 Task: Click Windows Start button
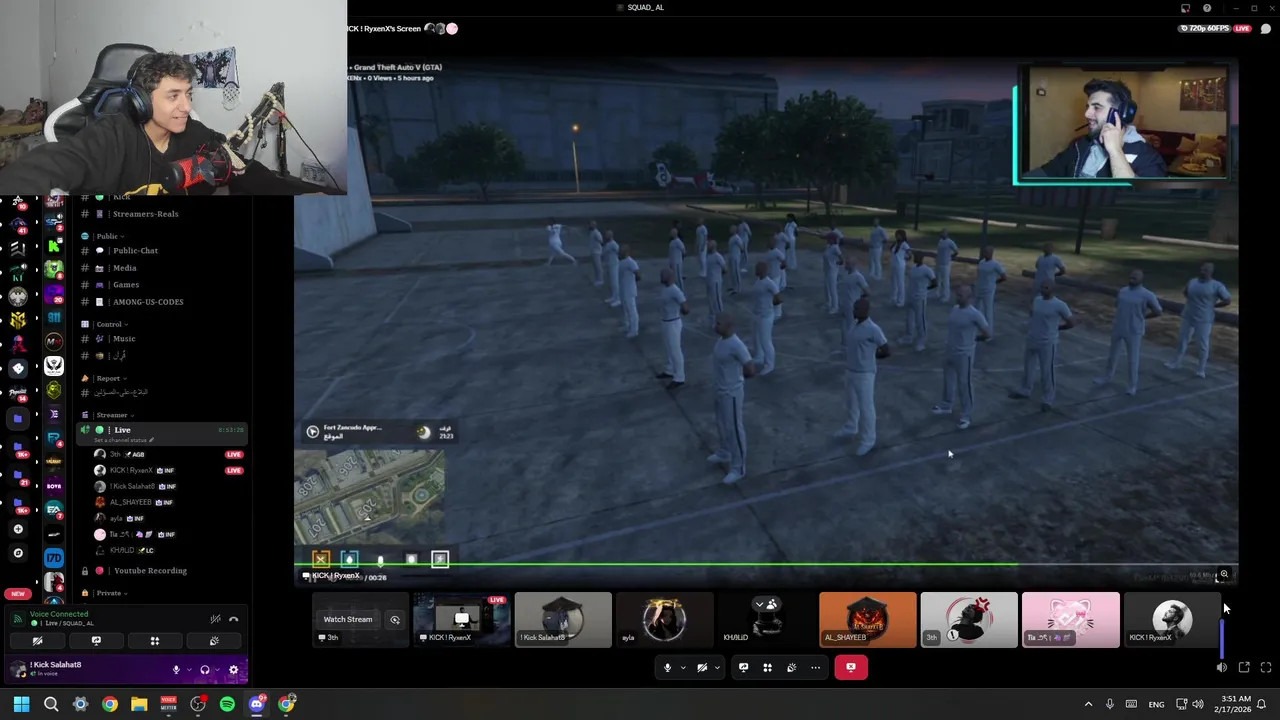(x=21, y=704)
